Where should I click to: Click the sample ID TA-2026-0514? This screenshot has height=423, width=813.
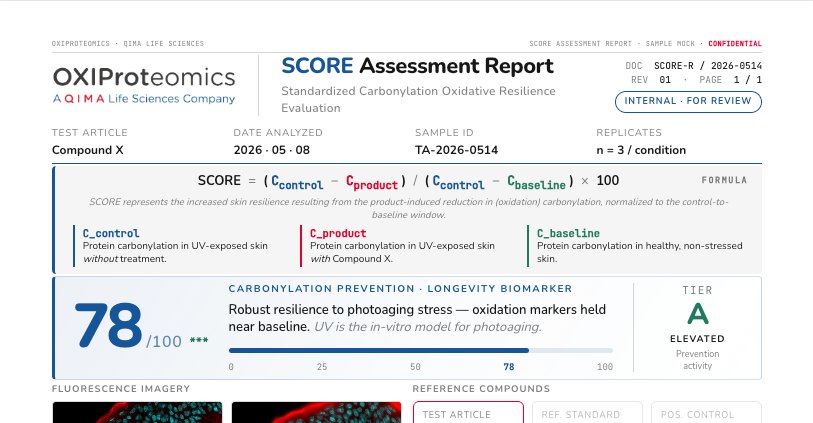pyautogui.click(x=456, y=150)
